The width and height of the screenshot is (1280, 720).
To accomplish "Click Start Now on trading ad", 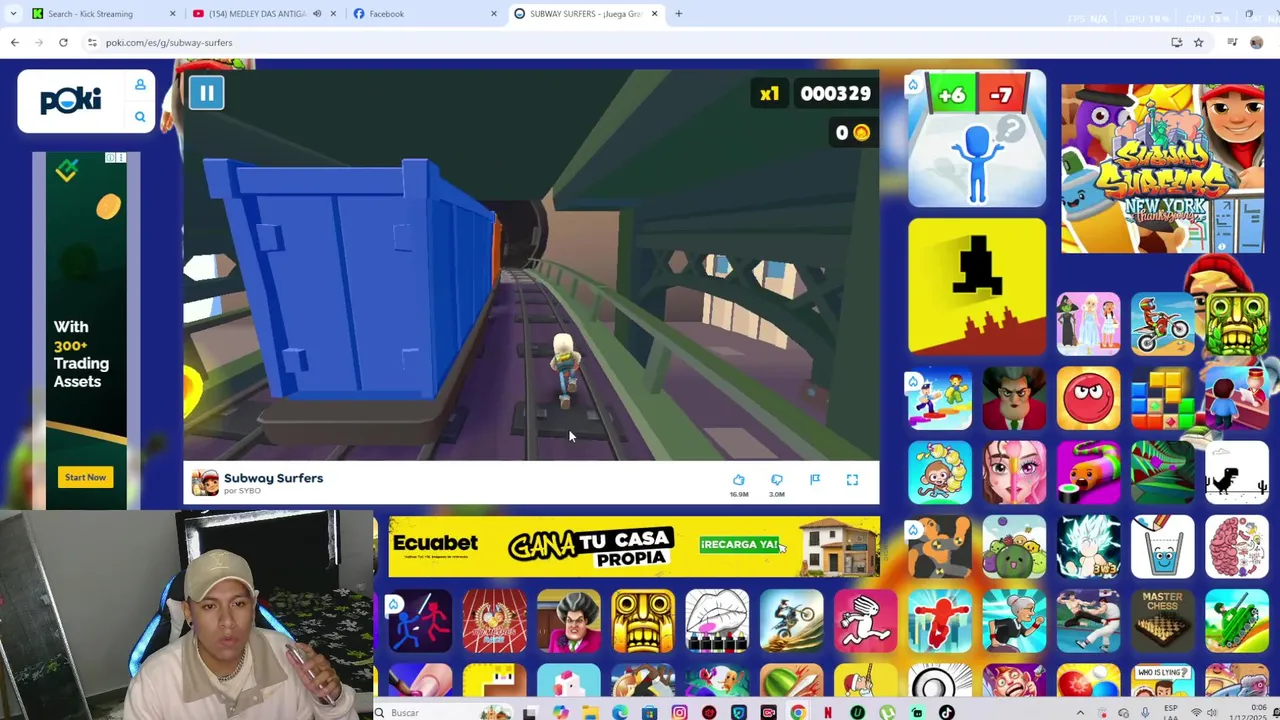I will 85,477.
